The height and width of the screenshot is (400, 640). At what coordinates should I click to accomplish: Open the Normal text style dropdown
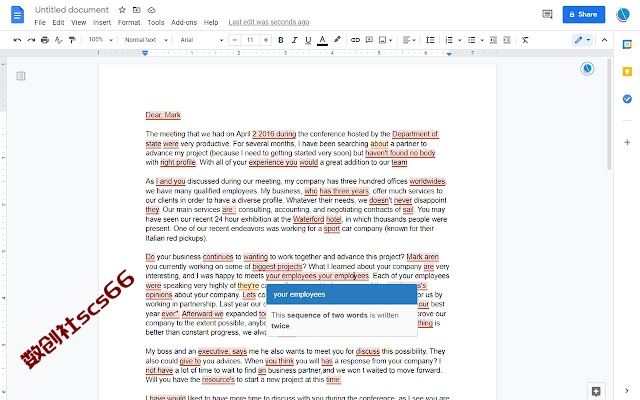coord(146,40)
